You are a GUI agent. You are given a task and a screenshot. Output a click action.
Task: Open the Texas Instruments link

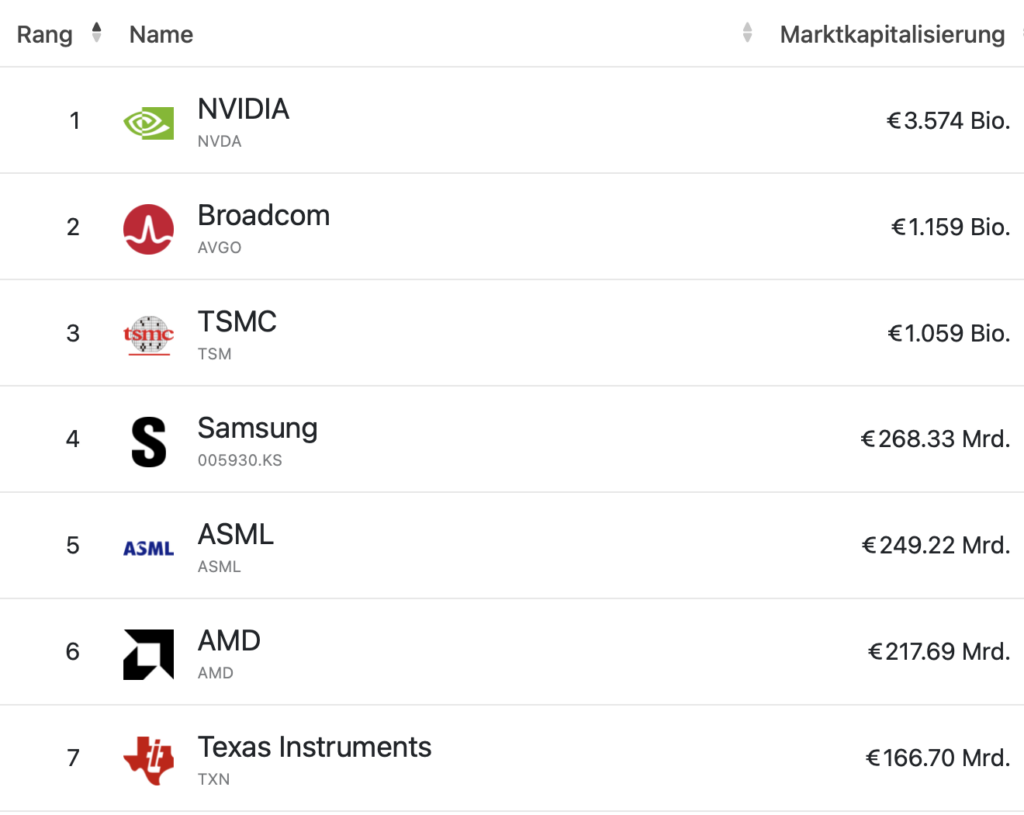(x=314, y=747)
